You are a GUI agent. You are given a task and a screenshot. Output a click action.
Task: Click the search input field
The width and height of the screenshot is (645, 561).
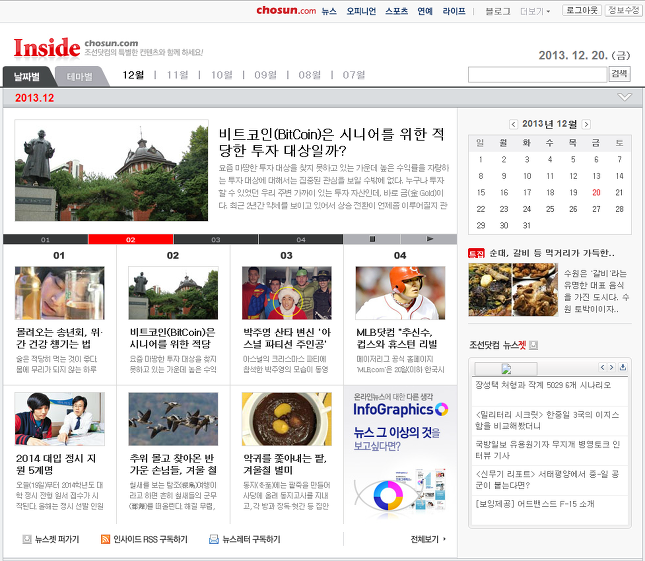pyautogui.click(x=538, y=75)
